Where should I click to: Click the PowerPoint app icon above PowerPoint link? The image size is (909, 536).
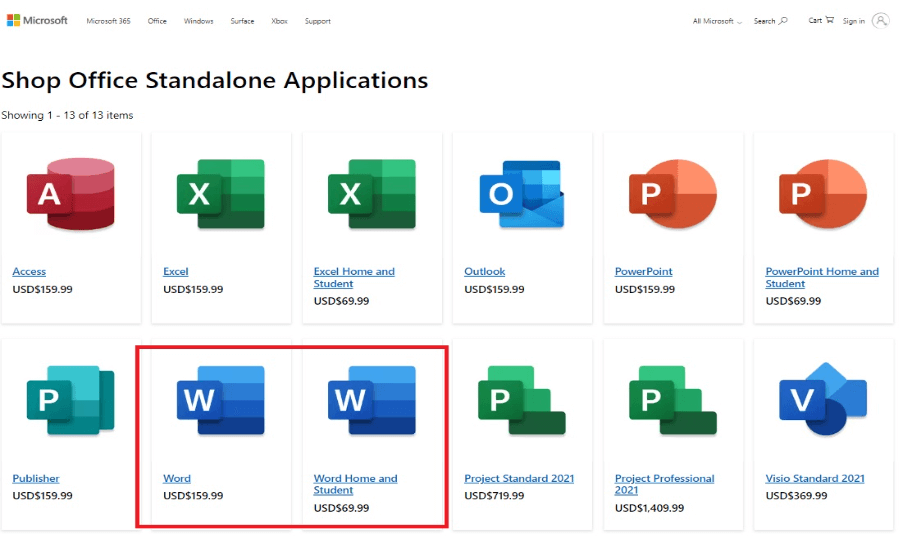coord(672,194)
